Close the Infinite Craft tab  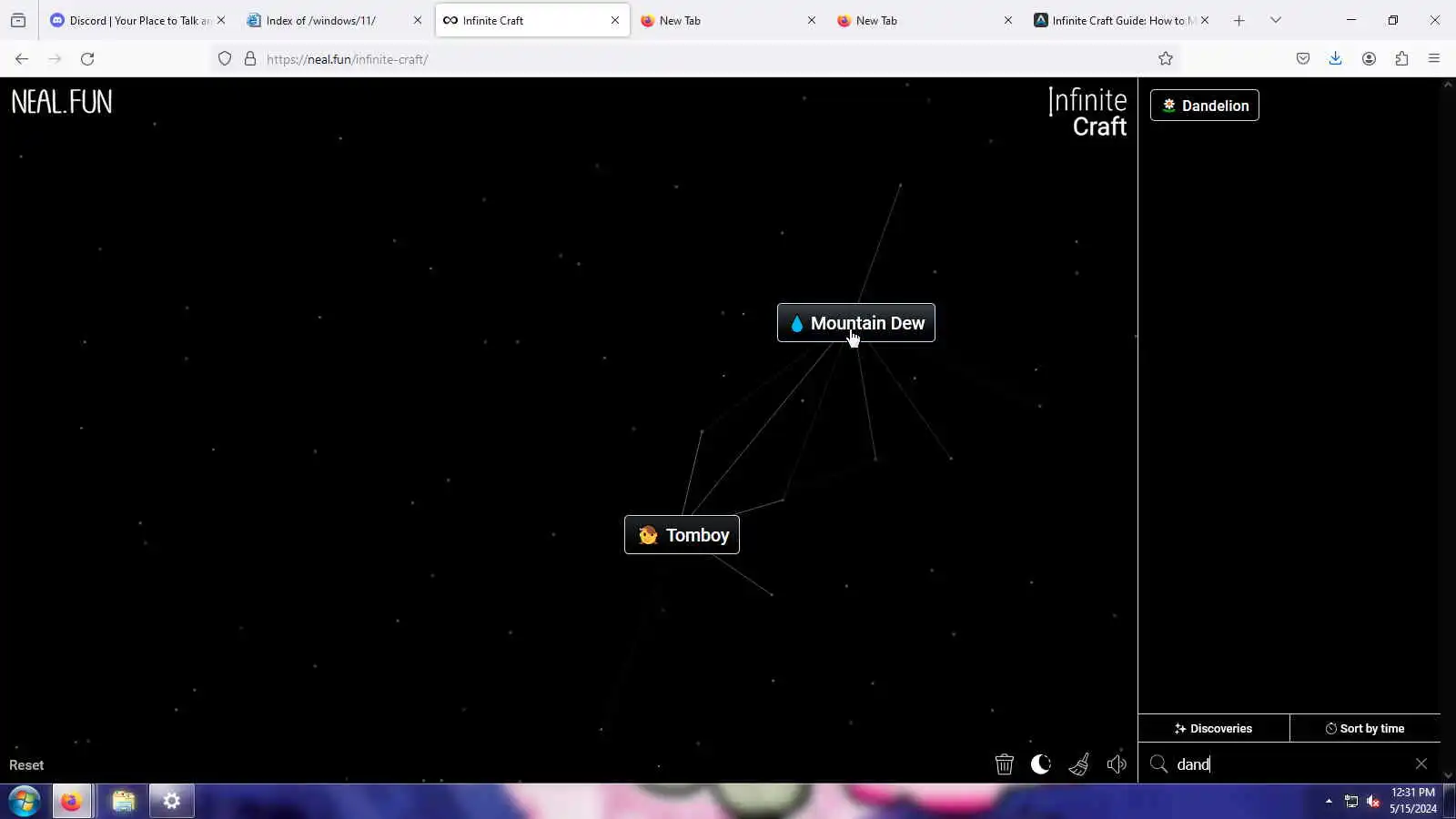(x=615, y=20)
